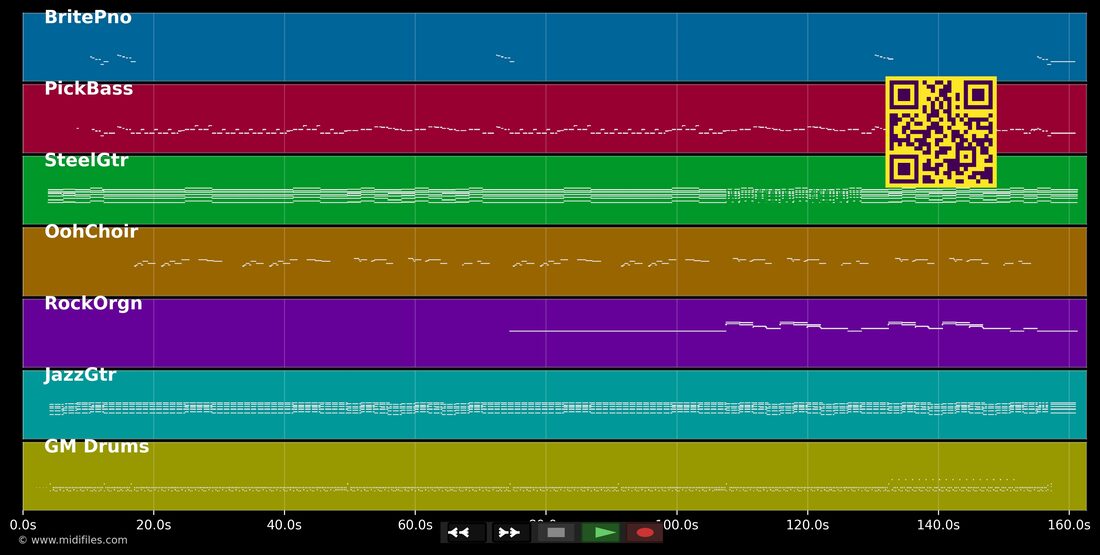Jump to the 0.0s timeline start

click(23, 525)
